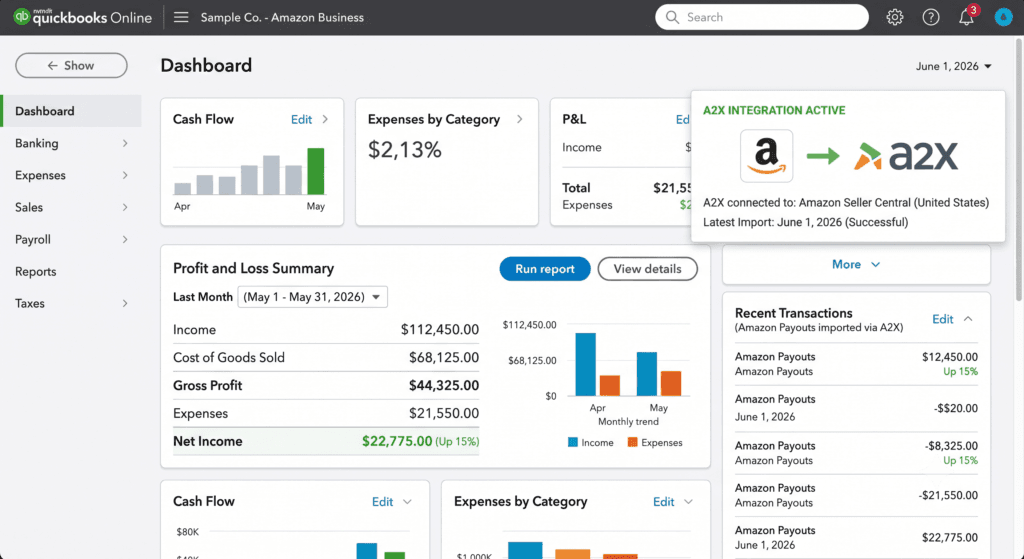The width and height of the screenshot is (1024, 559).
Task: Click the Net Income $22,775.00 value
Action: (x=397, y=441)
